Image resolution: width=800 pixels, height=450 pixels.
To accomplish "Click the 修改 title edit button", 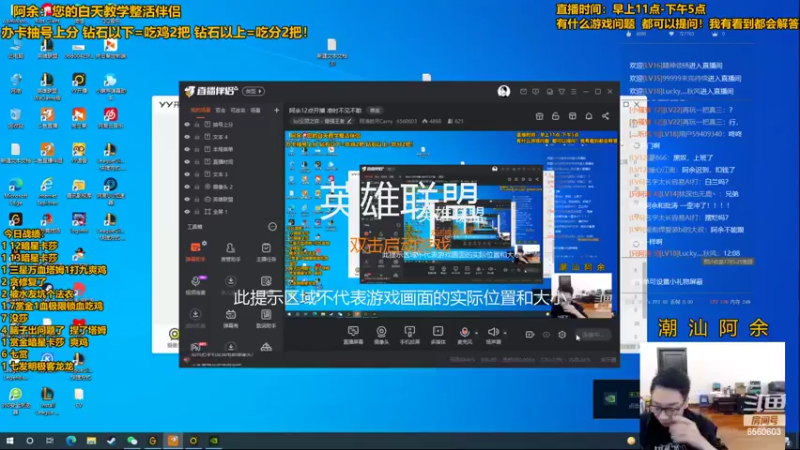I will point(375,110).
